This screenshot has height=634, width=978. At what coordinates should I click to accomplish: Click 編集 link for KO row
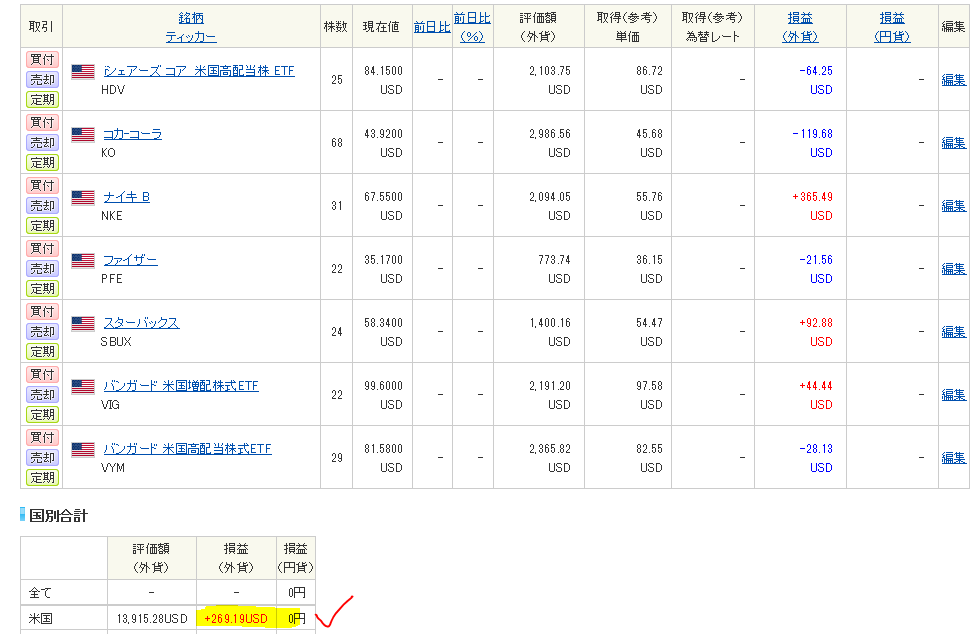pos(954,143)
